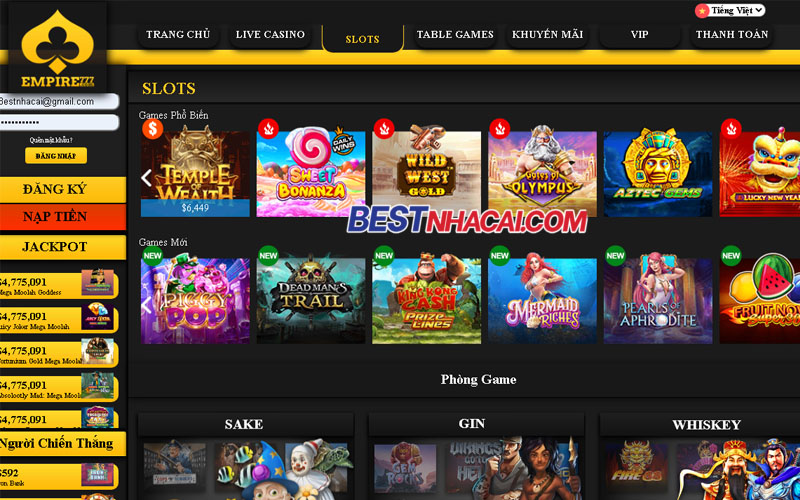
Task: Go to the Khuyến Mãi menu tab
Action: 547,35
